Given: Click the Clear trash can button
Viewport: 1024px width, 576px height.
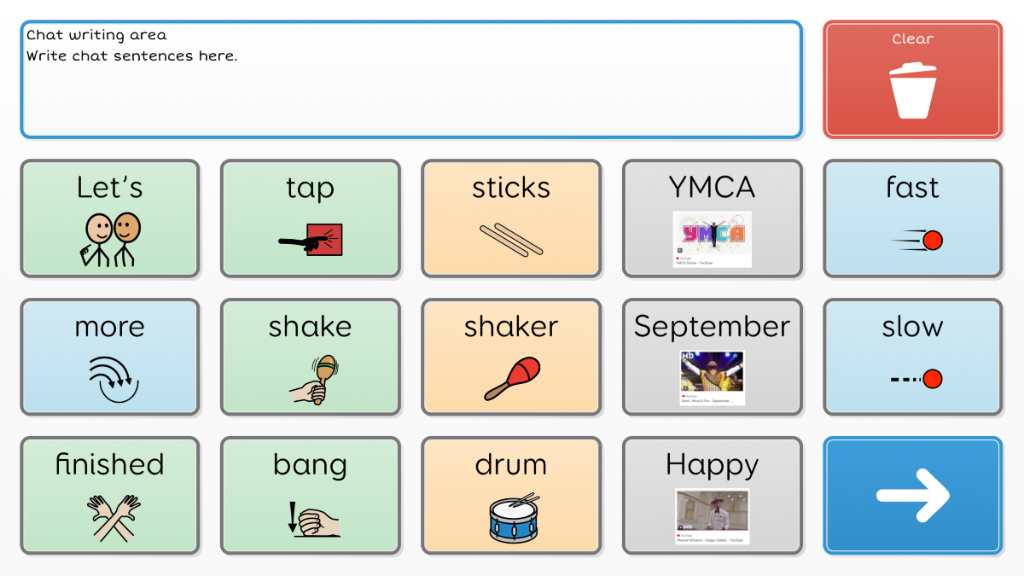Looking at the screenshot, I should 912,79.
